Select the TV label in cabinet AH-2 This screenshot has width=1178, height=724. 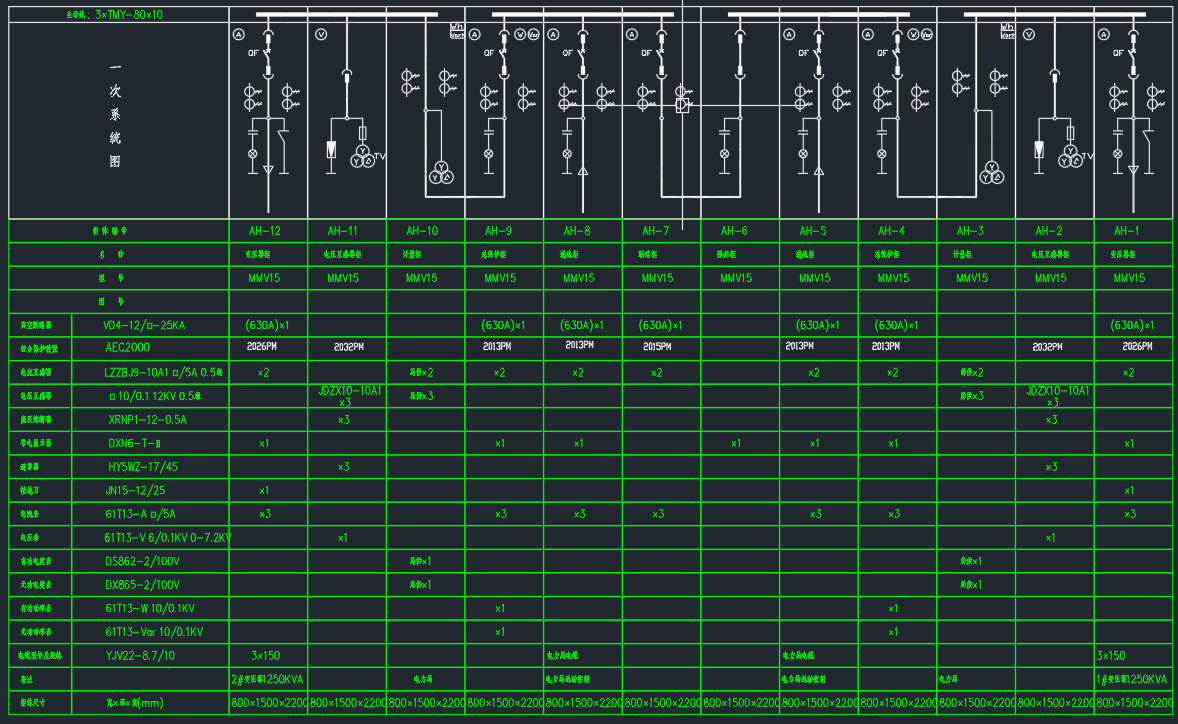click(x=1086, y=157)
